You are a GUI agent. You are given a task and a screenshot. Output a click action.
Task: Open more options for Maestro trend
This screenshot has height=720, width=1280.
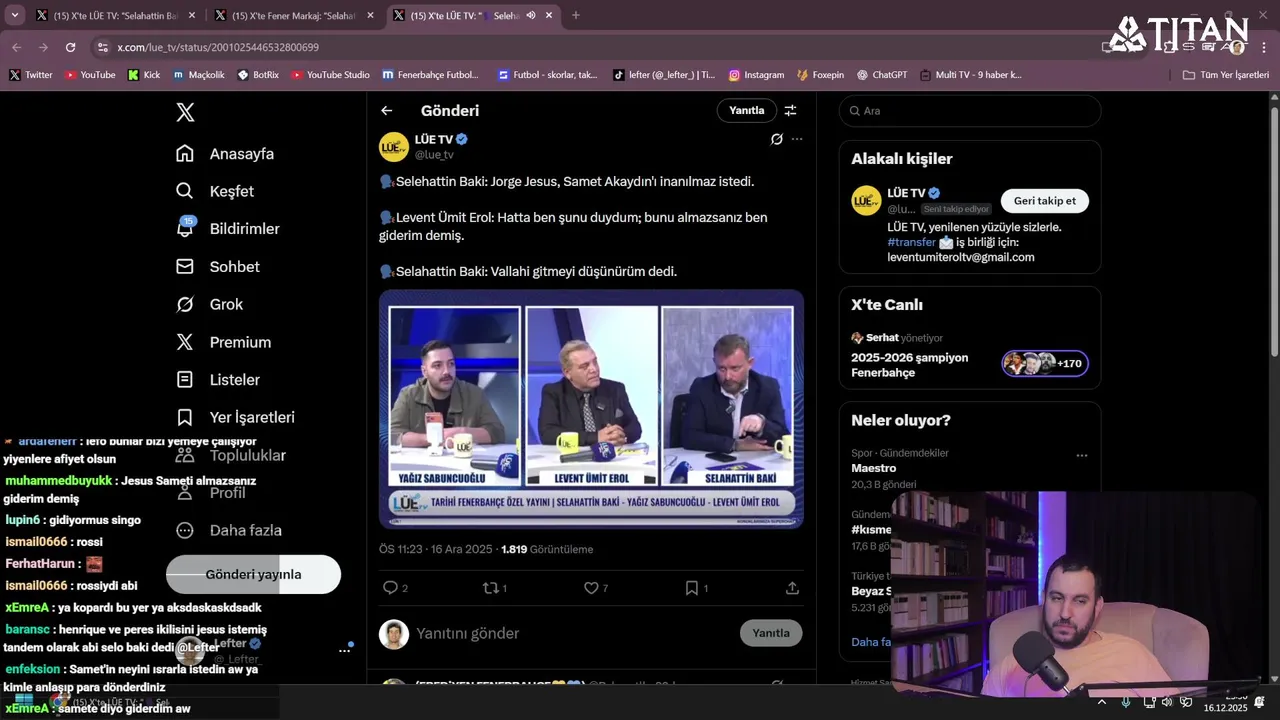tap(1081, 455)
